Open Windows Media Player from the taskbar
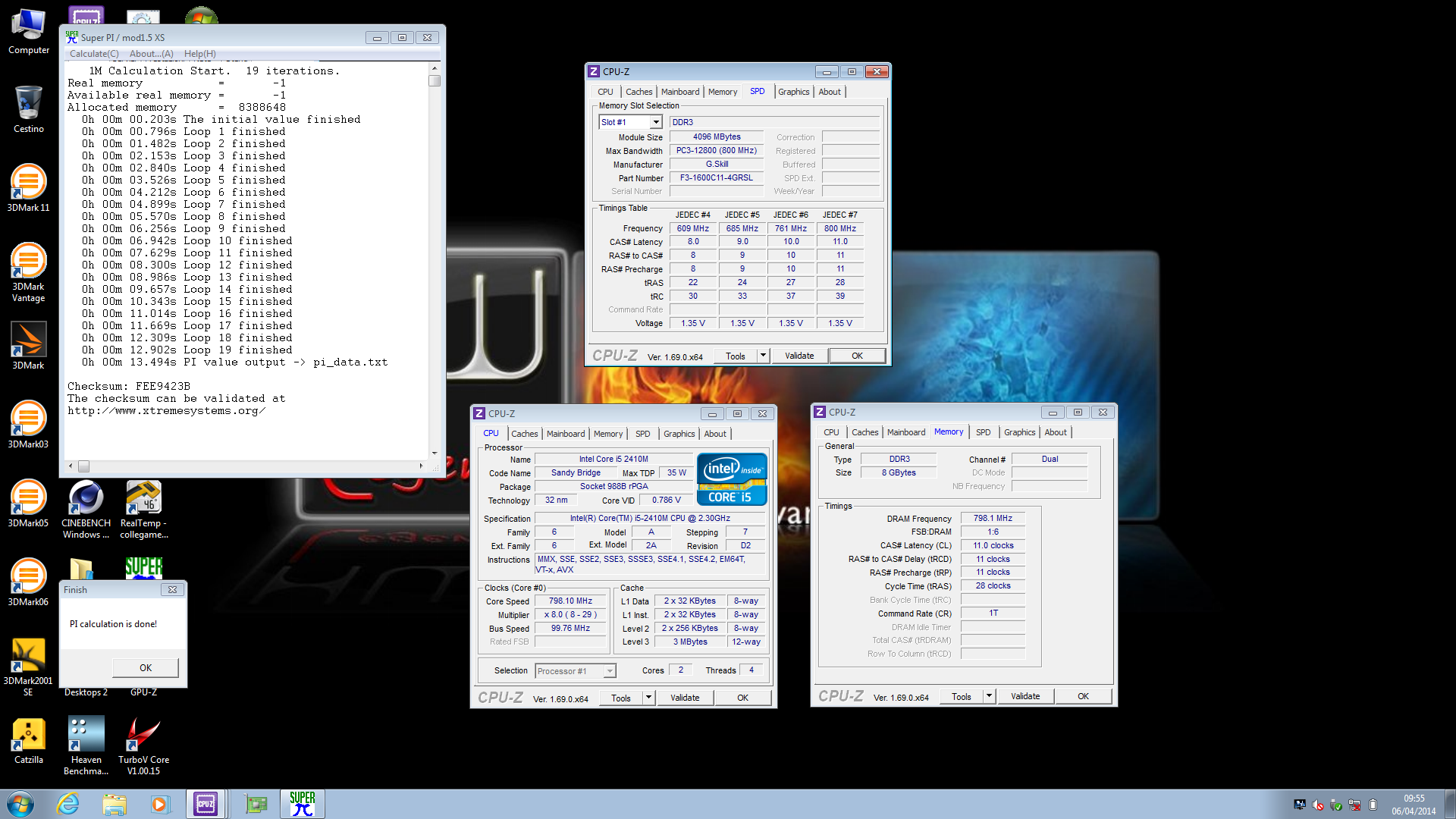This screenshot has height=819, width=1456. pos(160,804)
